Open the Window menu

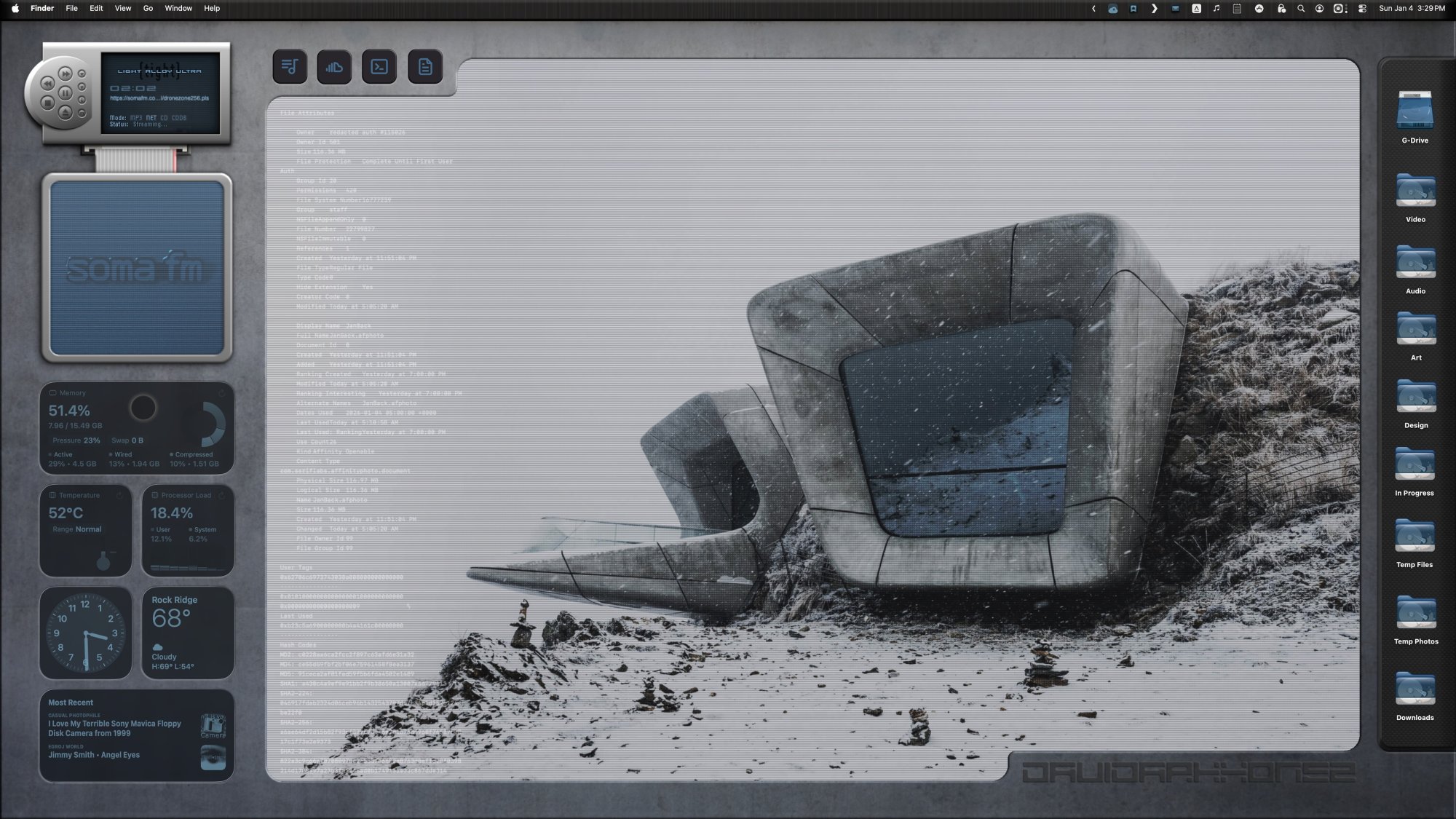click(x=178, y=8)
